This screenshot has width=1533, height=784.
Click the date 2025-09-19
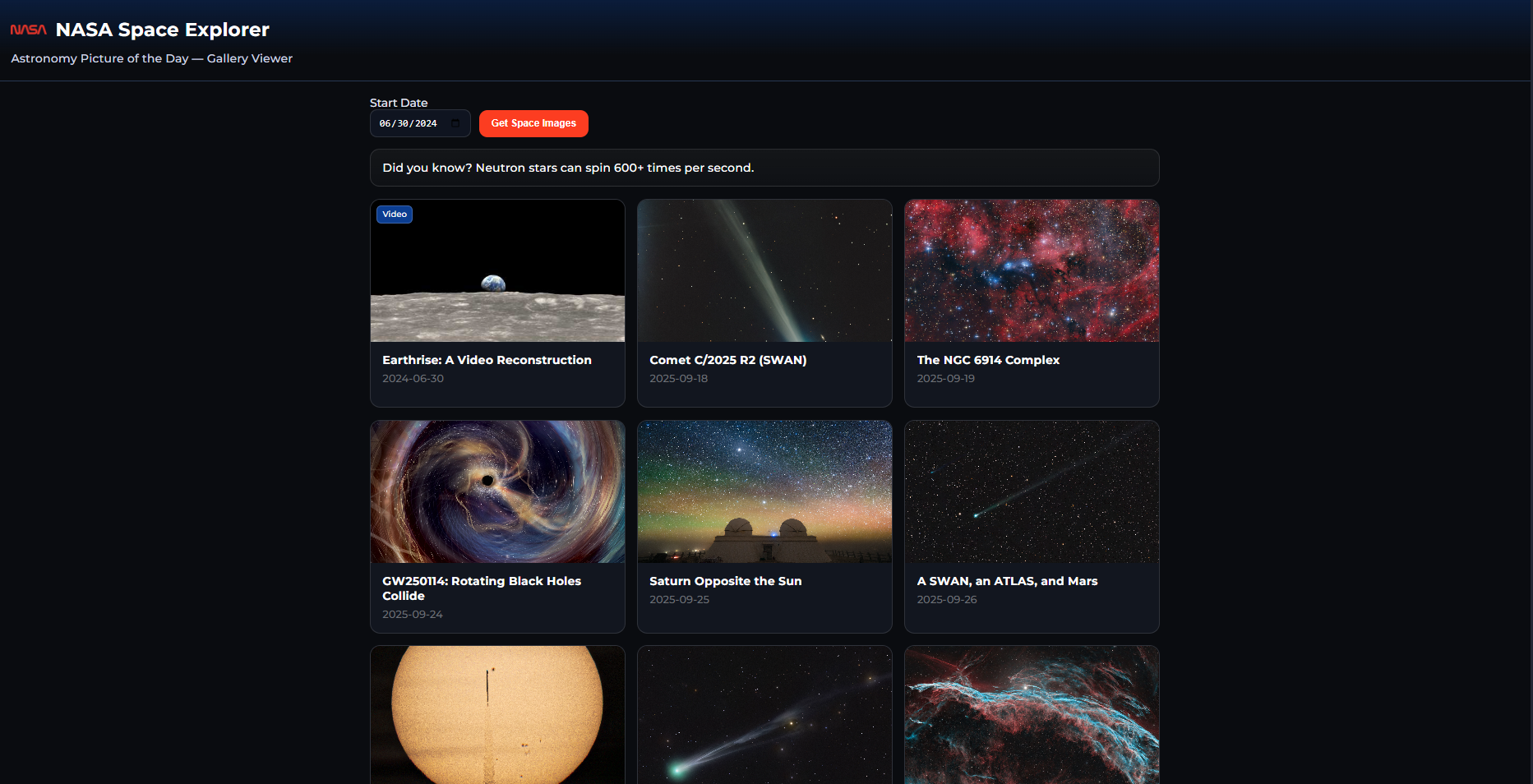[945, 379]
